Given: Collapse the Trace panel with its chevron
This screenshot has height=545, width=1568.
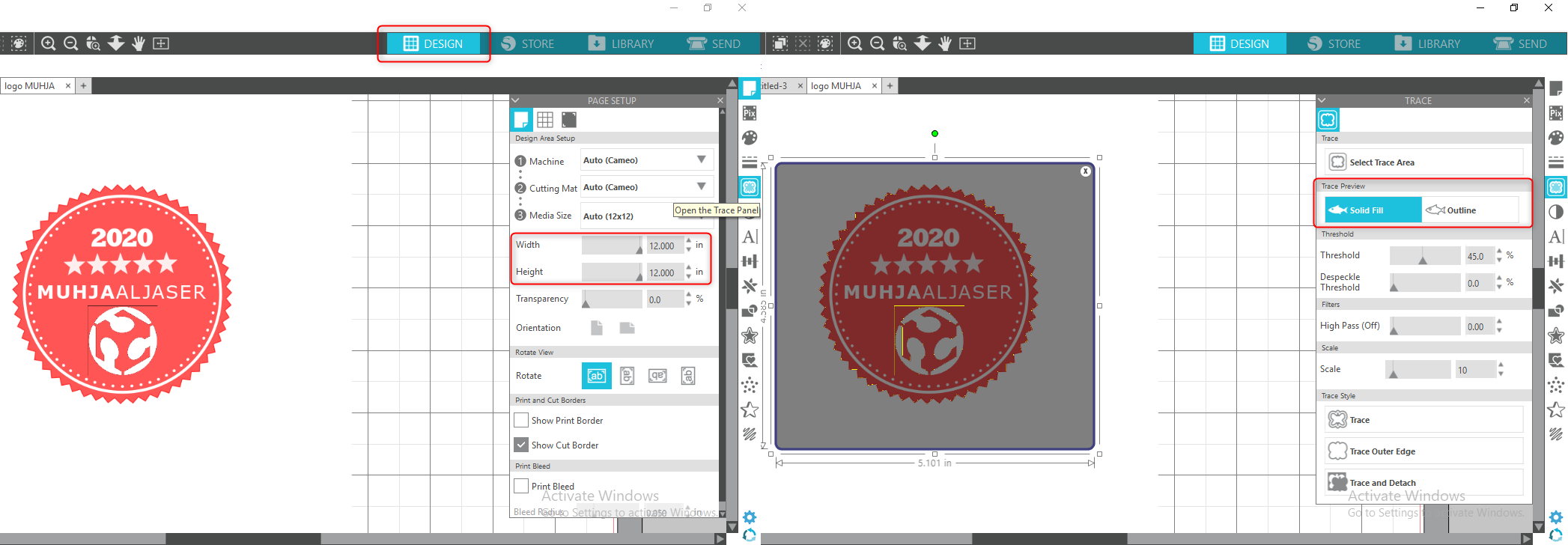Looking at the screenshot, I should [x=1322, y=100].
